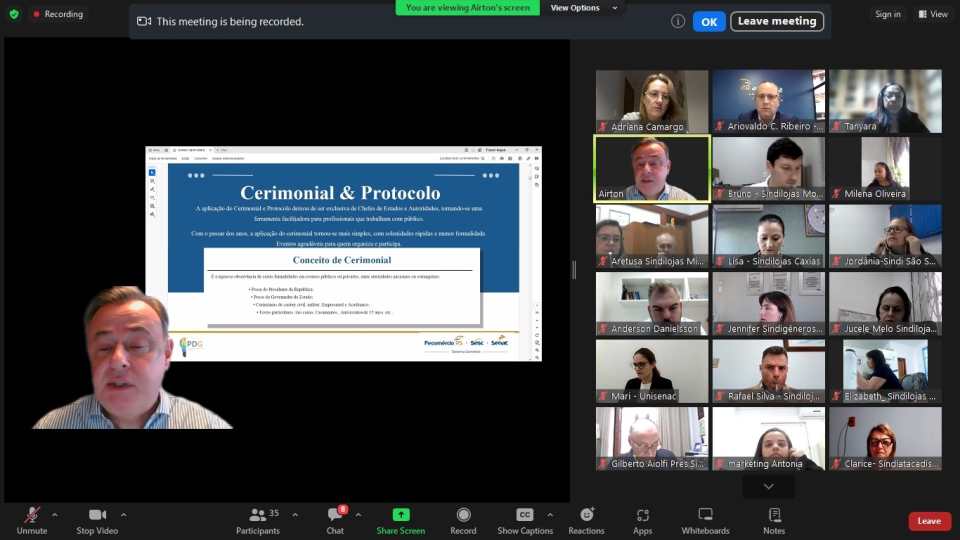Select Airton's highlighted video tile
This screenshot has height=540, width=960.
coord(652,168)
